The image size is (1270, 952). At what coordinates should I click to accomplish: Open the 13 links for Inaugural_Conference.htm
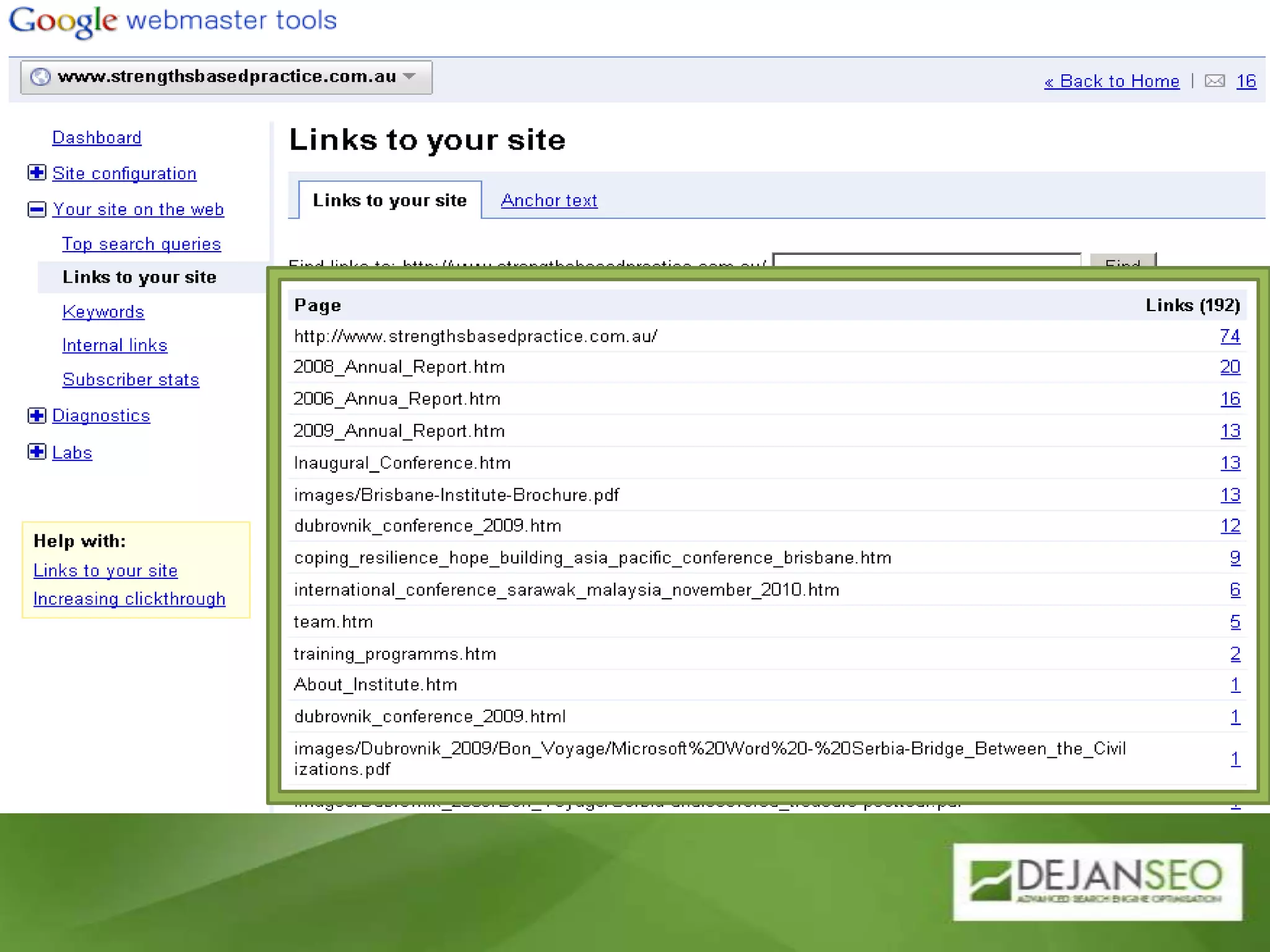(1230, 463)
